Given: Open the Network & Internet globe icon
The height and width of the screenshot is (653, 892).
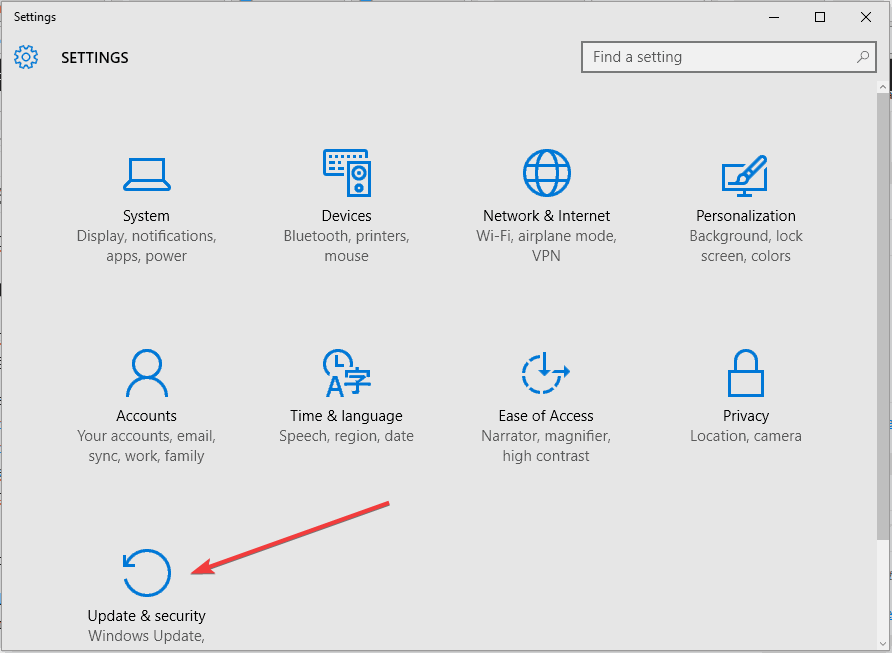Looking at the screenshot, I should click(x=547, y=173).
